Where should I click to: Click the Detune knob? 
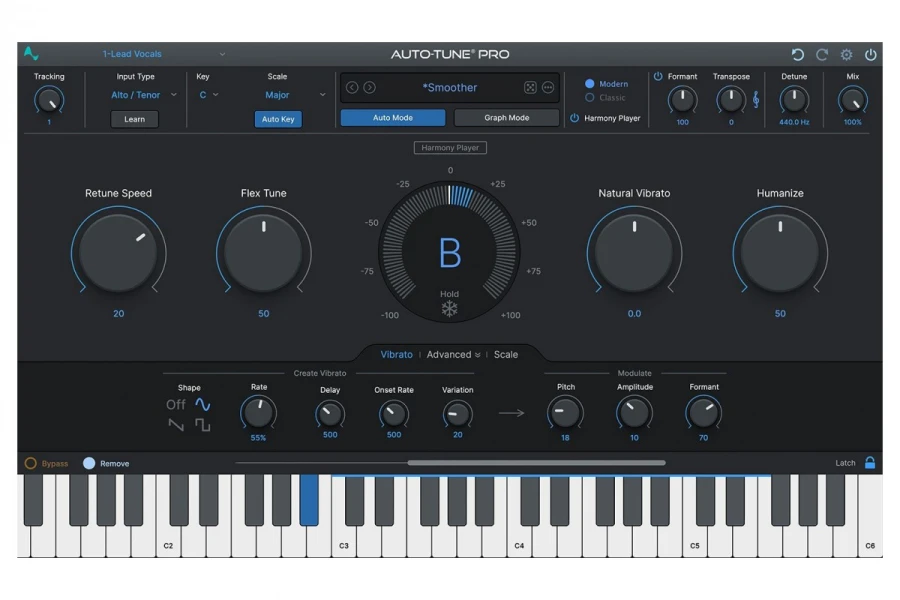(794, 100)
